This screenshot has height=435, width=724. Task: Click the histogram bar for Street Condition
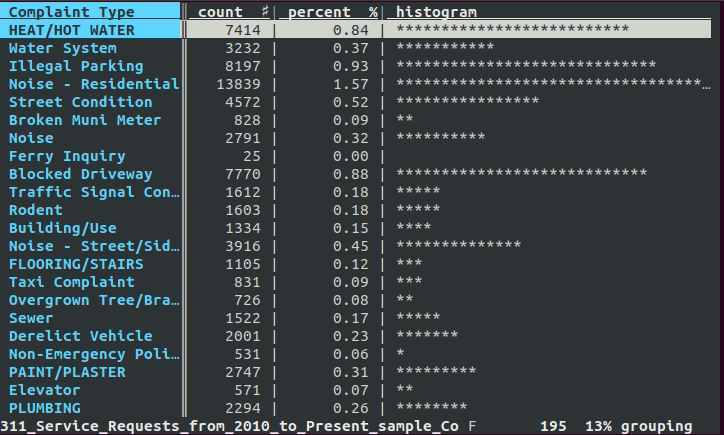pos(467,101)
